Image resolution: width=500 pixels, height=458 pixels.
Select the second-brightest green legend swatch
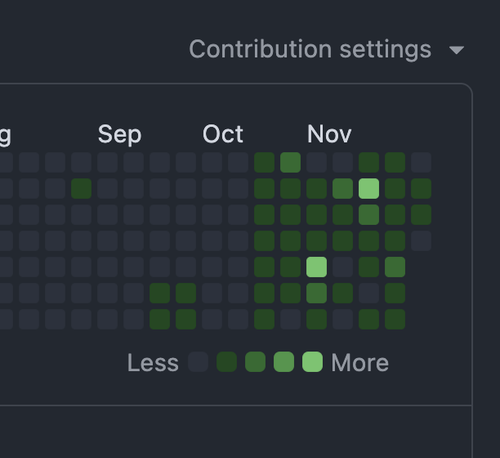click(284, 362)
